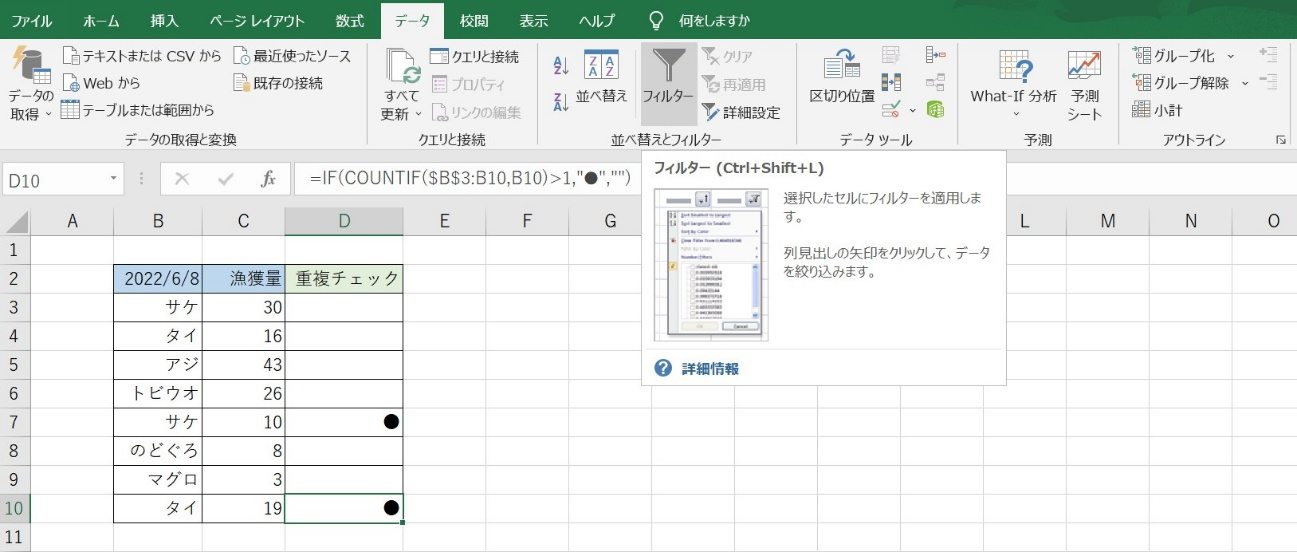Switch to the 校閲 tab

[x=474, y=20]
